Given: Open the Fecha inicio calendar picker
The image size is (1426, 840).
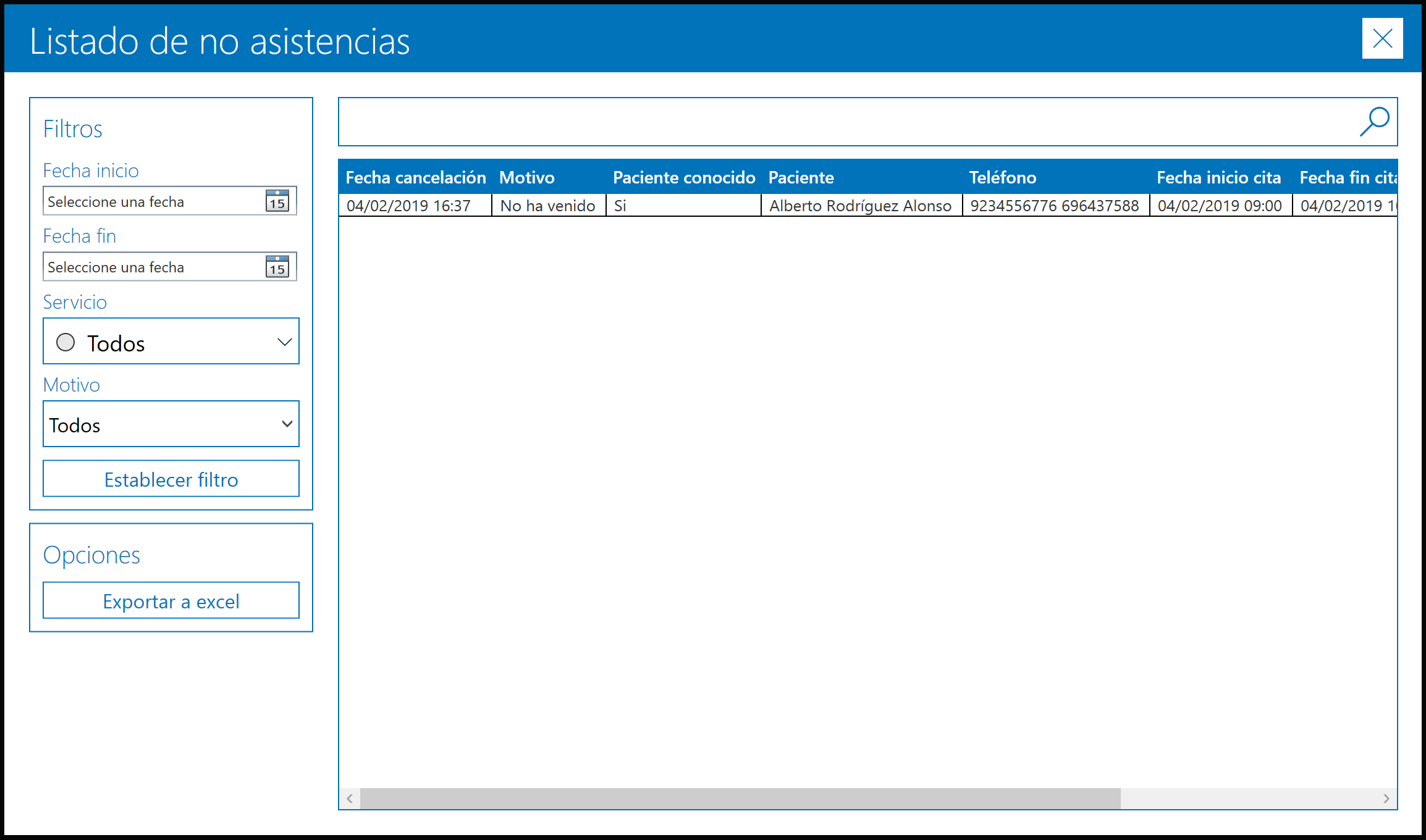Looking at the screenshot, I should [x=277, y=201].
